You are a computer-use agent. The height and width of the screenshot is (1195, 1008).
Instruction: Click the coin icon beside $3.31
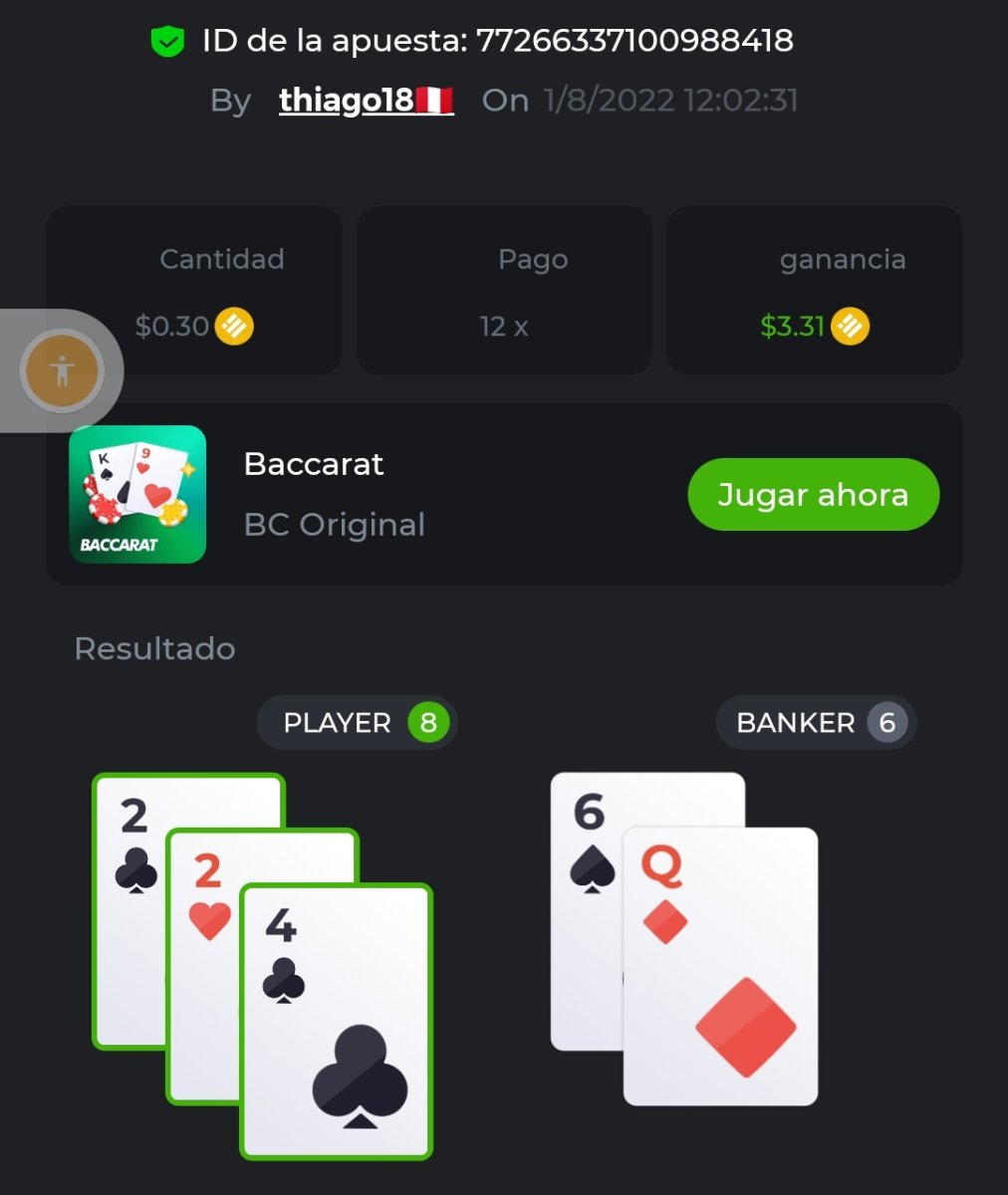click(x=850, y=326)
